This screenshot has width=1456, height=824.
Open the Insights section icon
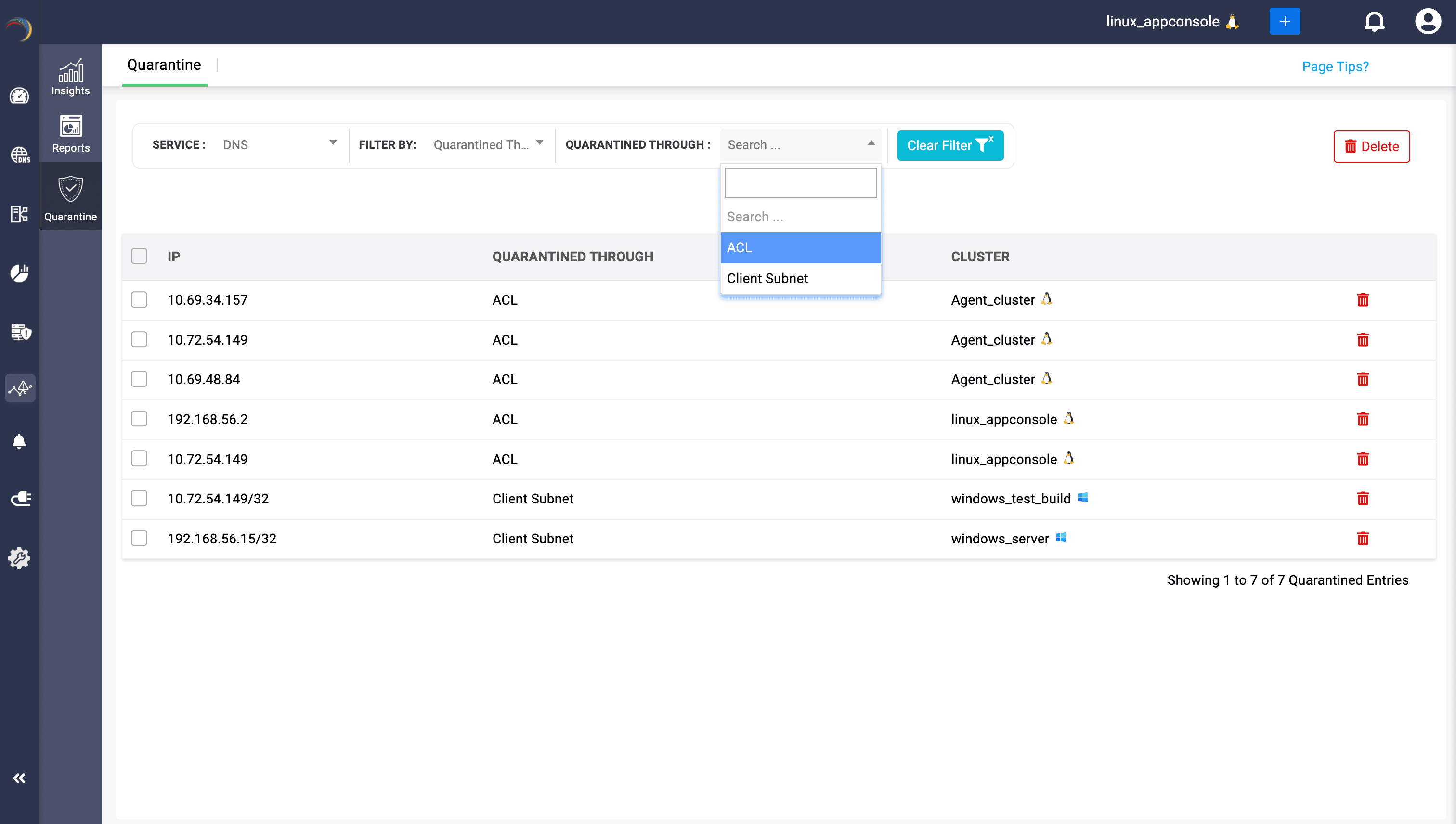[x=70, y=77]
